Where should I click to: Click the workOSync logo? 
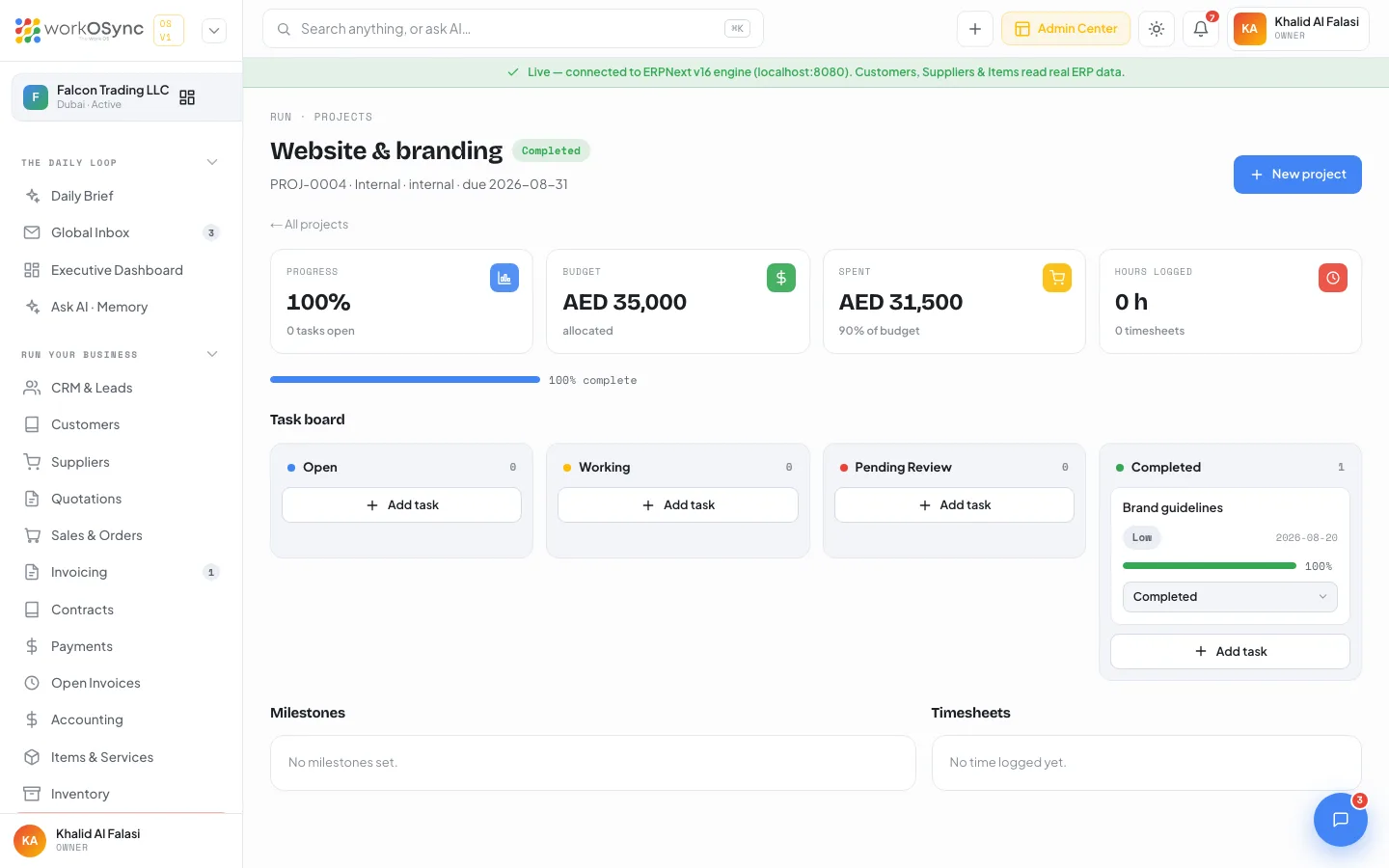click(x=79, y=30)
